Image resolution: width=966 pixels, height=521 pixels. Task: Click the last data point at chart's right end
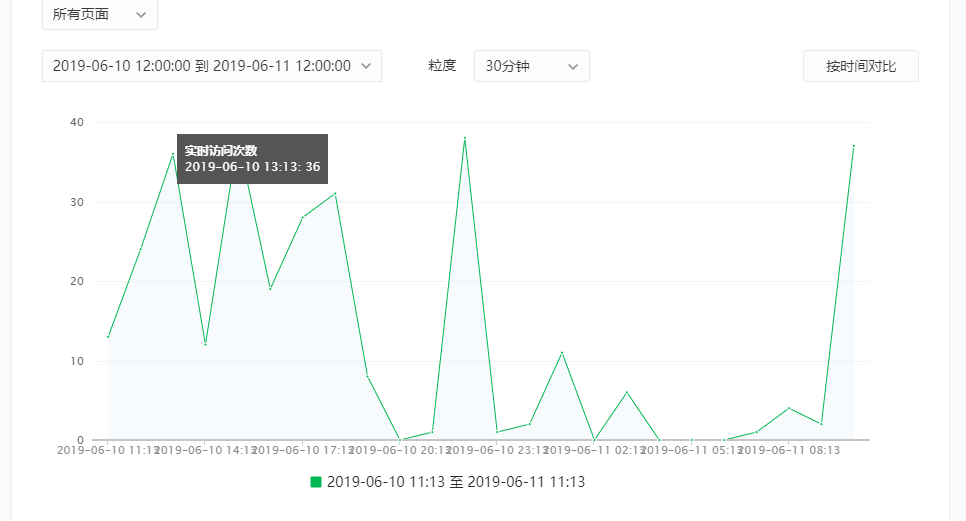point(853,146)
